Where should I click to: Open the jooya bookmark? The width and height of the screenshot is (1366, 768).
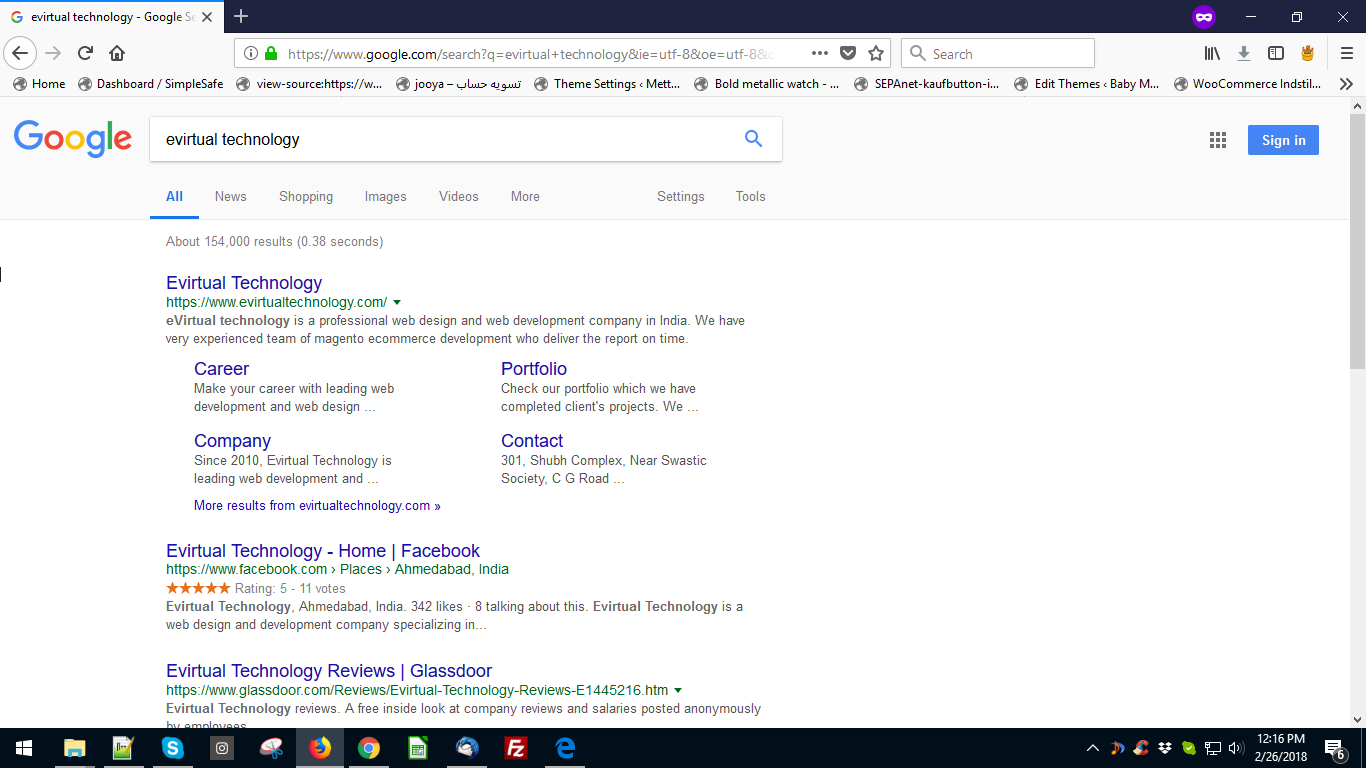(458, 84)
